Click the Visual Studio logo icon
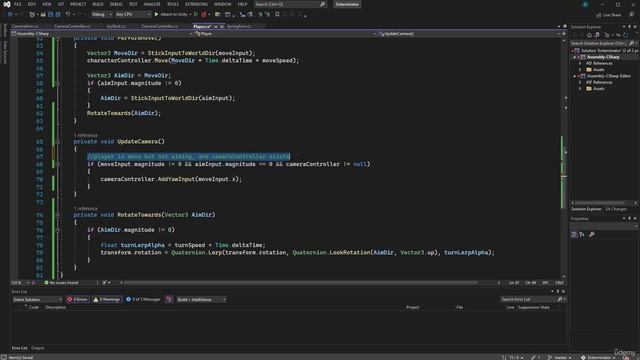The width and height of the screenshot is (640, 360). [7, 4]
